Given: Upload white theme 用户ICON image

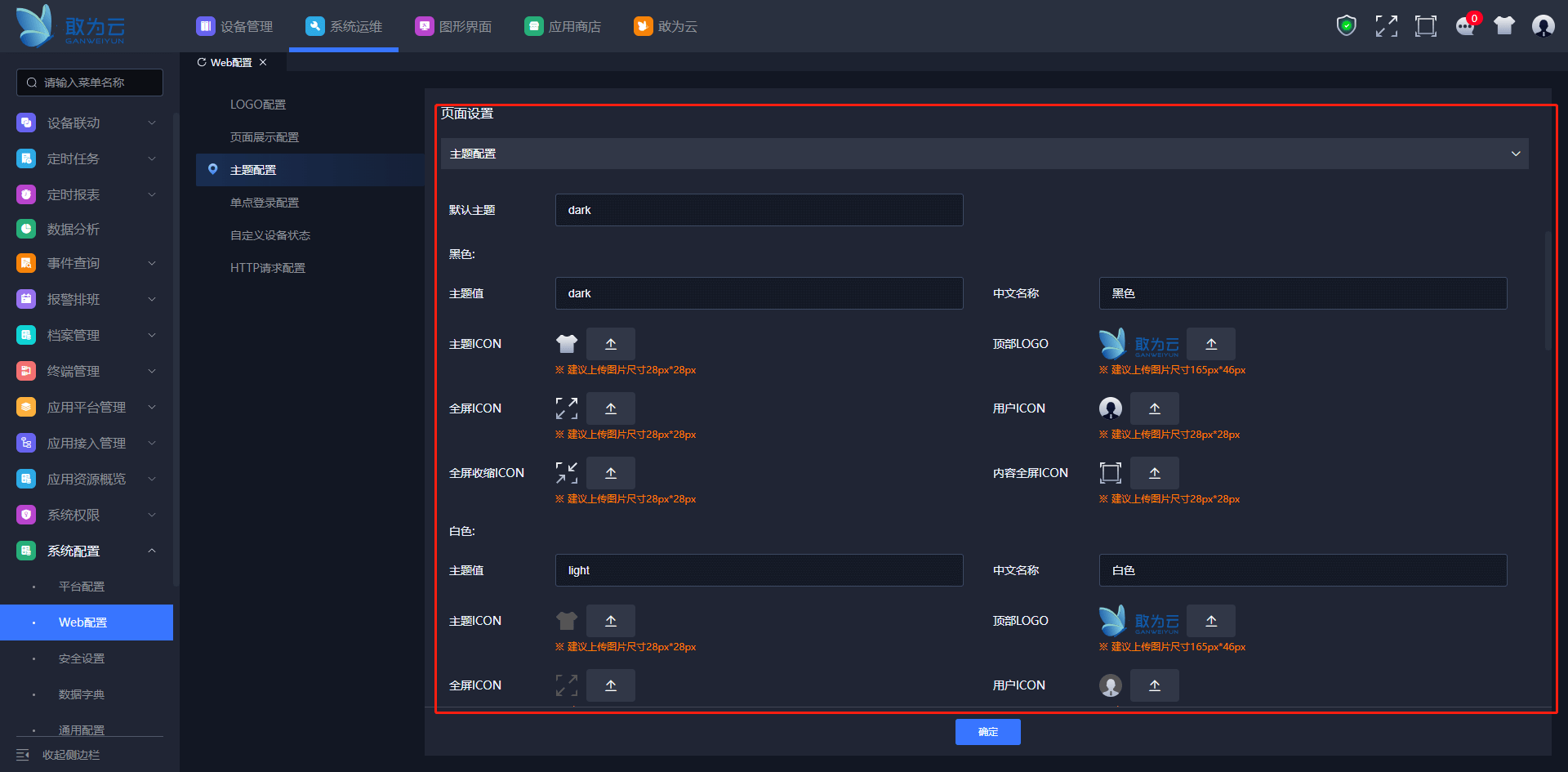Looking at the screenshot, I should pyautogui.click(x=1155, y=685).
